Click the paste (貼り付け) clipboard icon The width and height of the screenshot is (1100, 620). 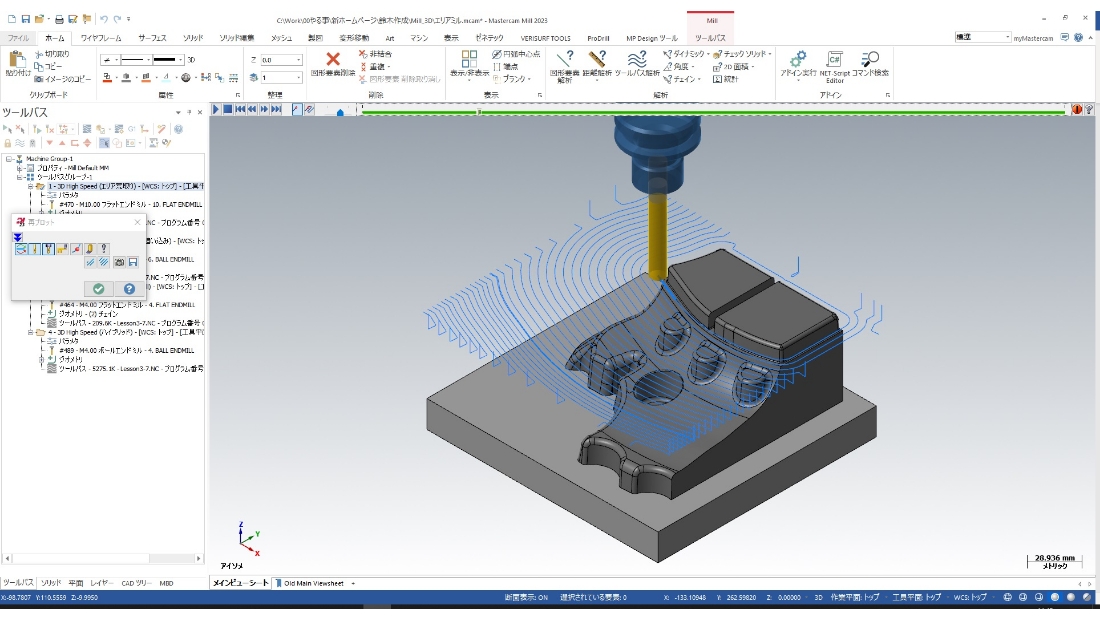(x=18, y=63)
